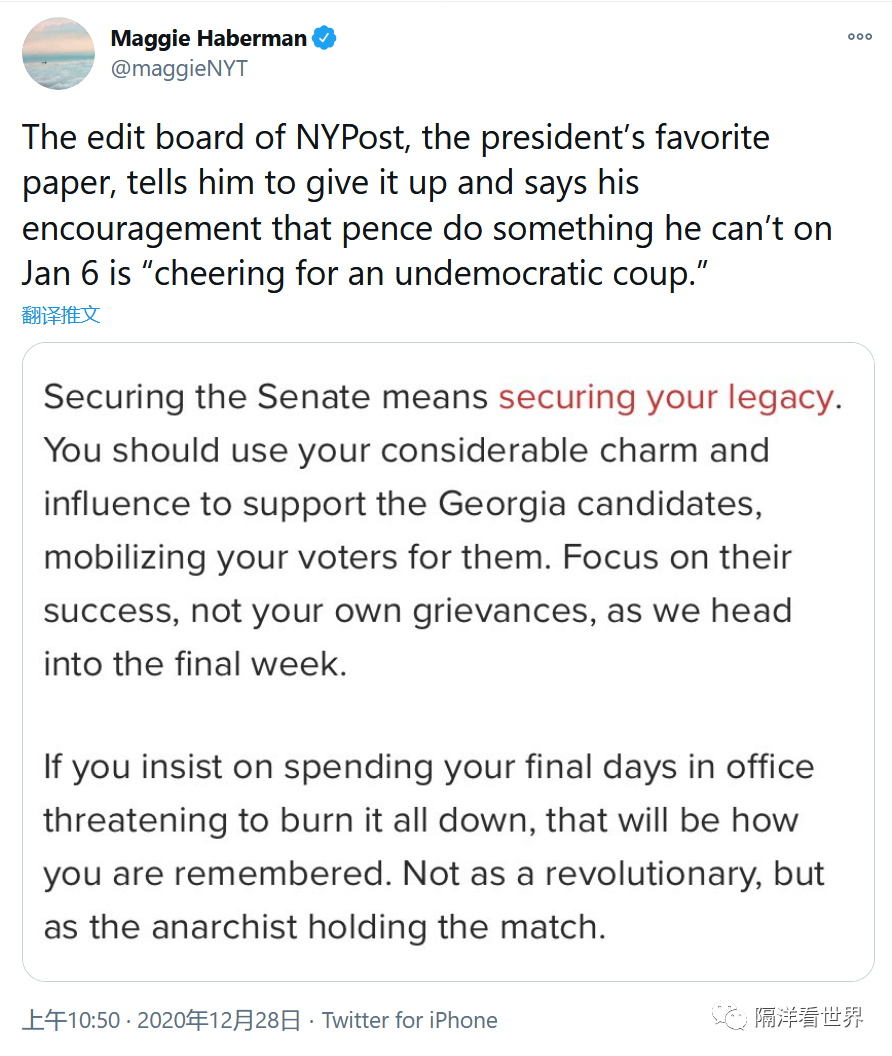Click the Maggie Haberman display name

click(208, 38)
